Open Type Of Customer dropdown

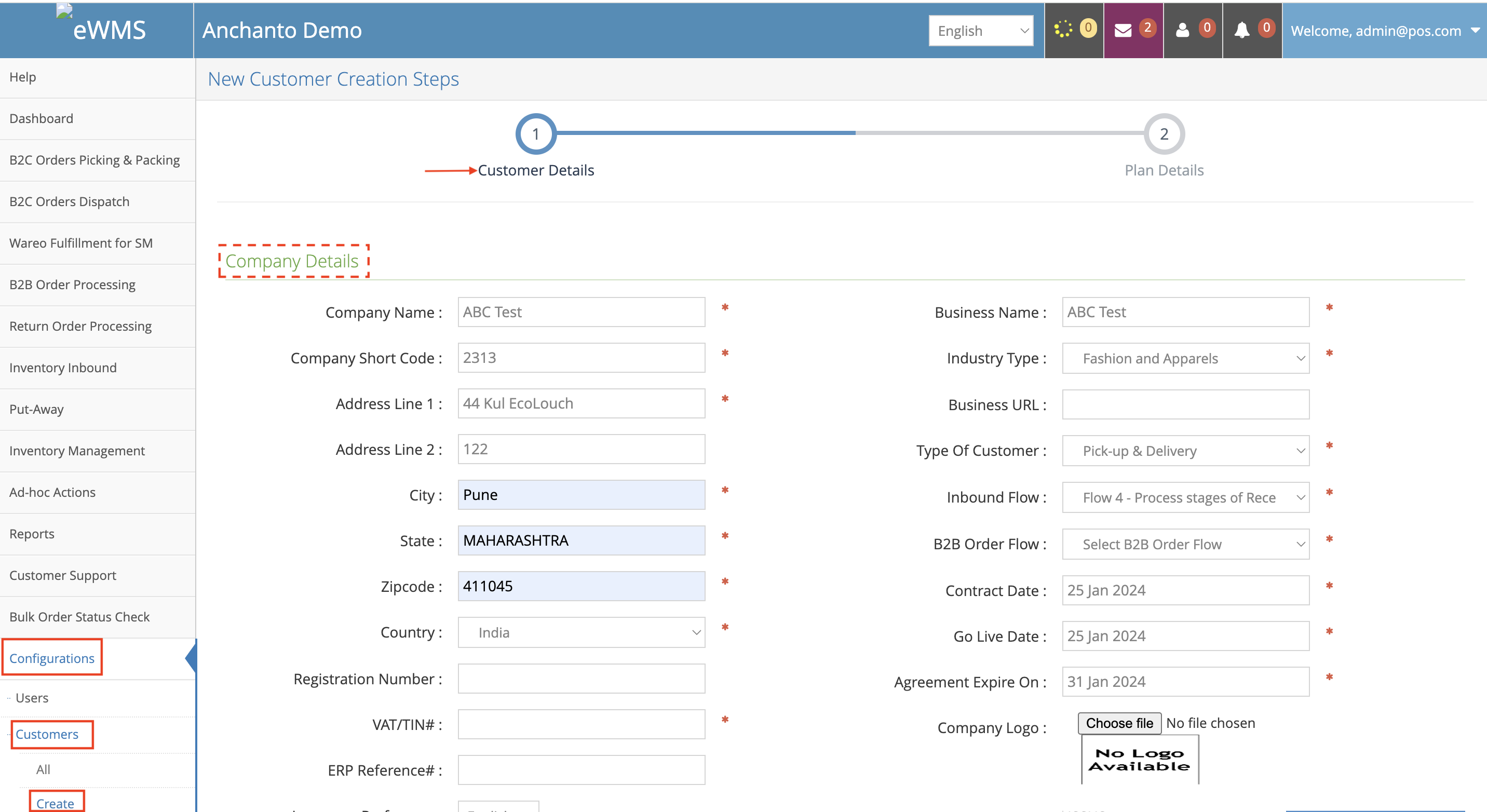(1185, 451)
